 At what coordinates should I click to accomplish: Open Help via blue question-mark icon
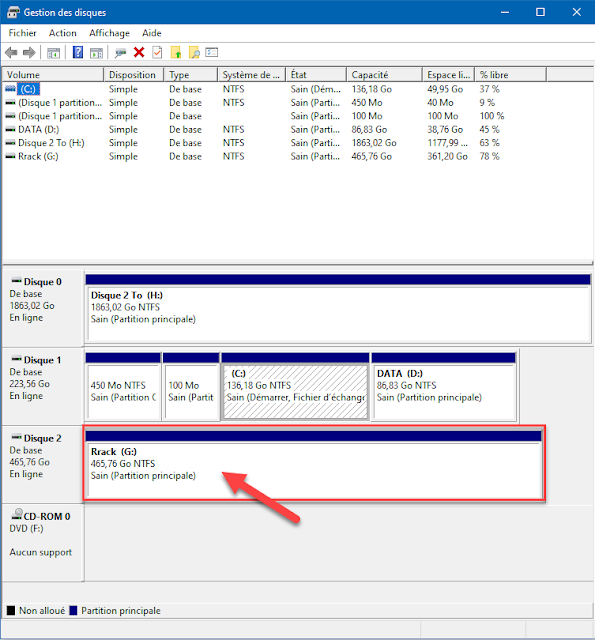pos(78,53)
